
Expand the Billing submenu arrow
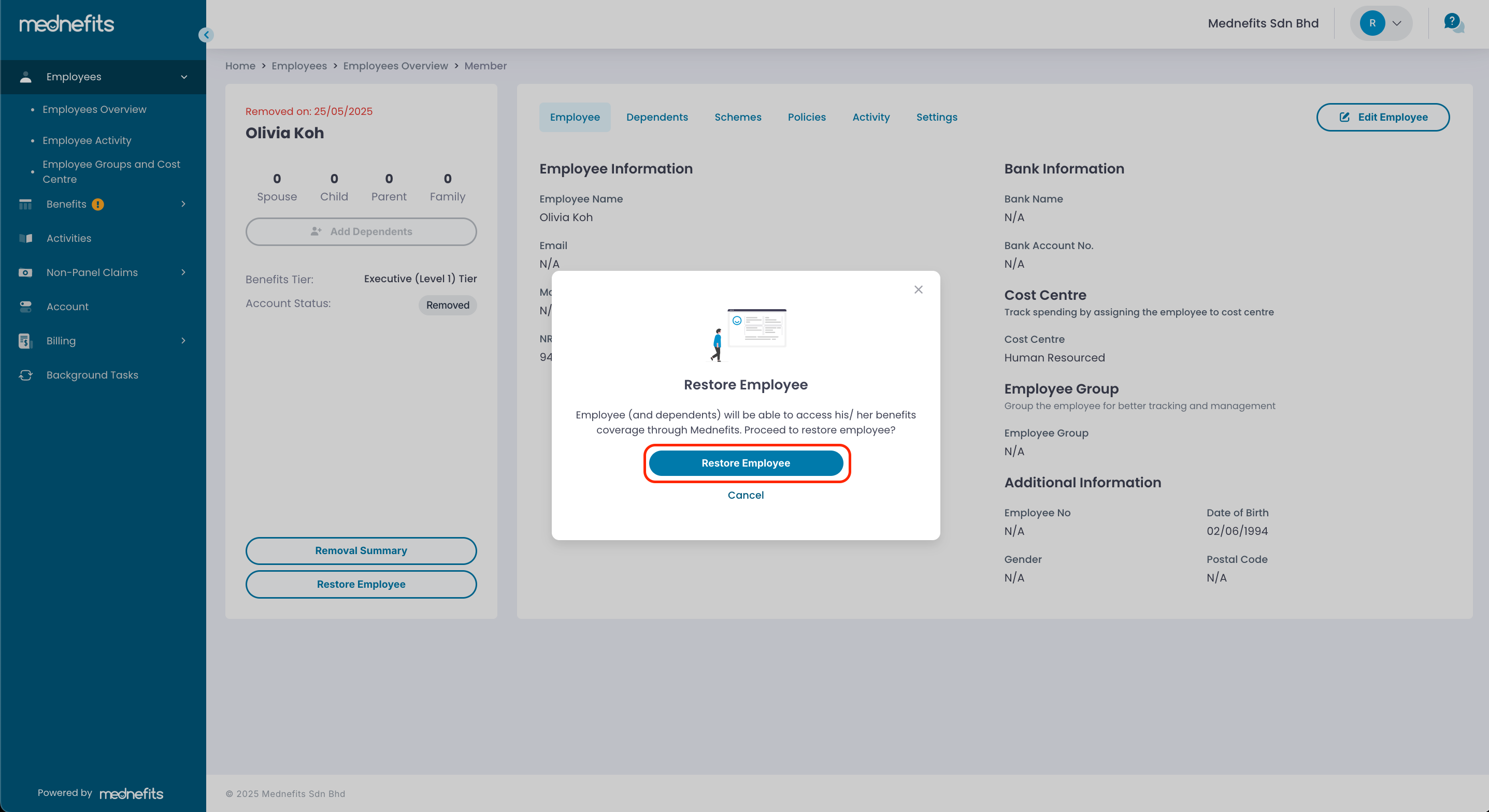183,340
